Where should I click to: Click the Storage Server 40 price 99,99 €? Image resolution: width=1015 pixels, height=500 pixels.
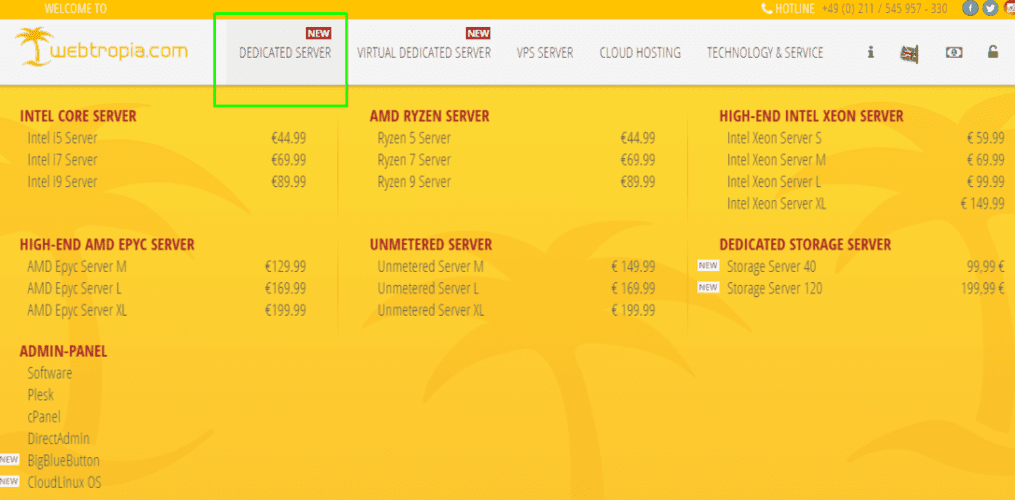pos(986,267)
